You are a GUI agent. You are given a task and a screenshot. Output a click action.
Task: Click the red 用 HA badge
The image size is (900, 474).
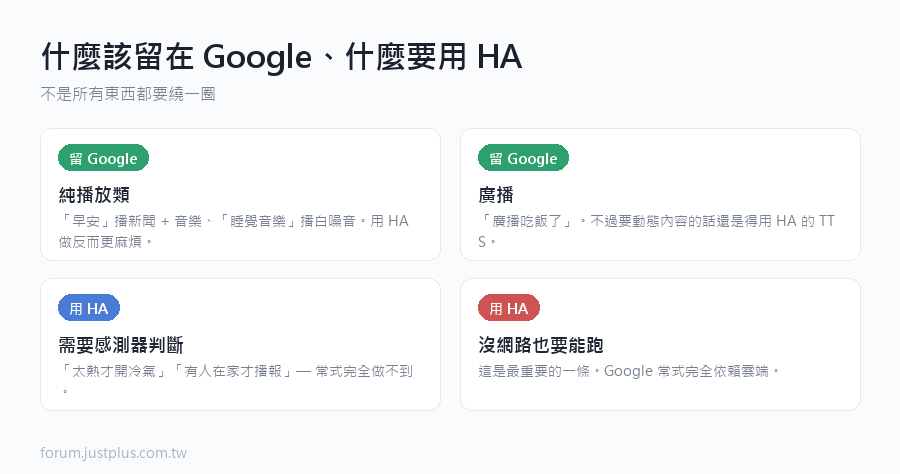pos(509,308)
